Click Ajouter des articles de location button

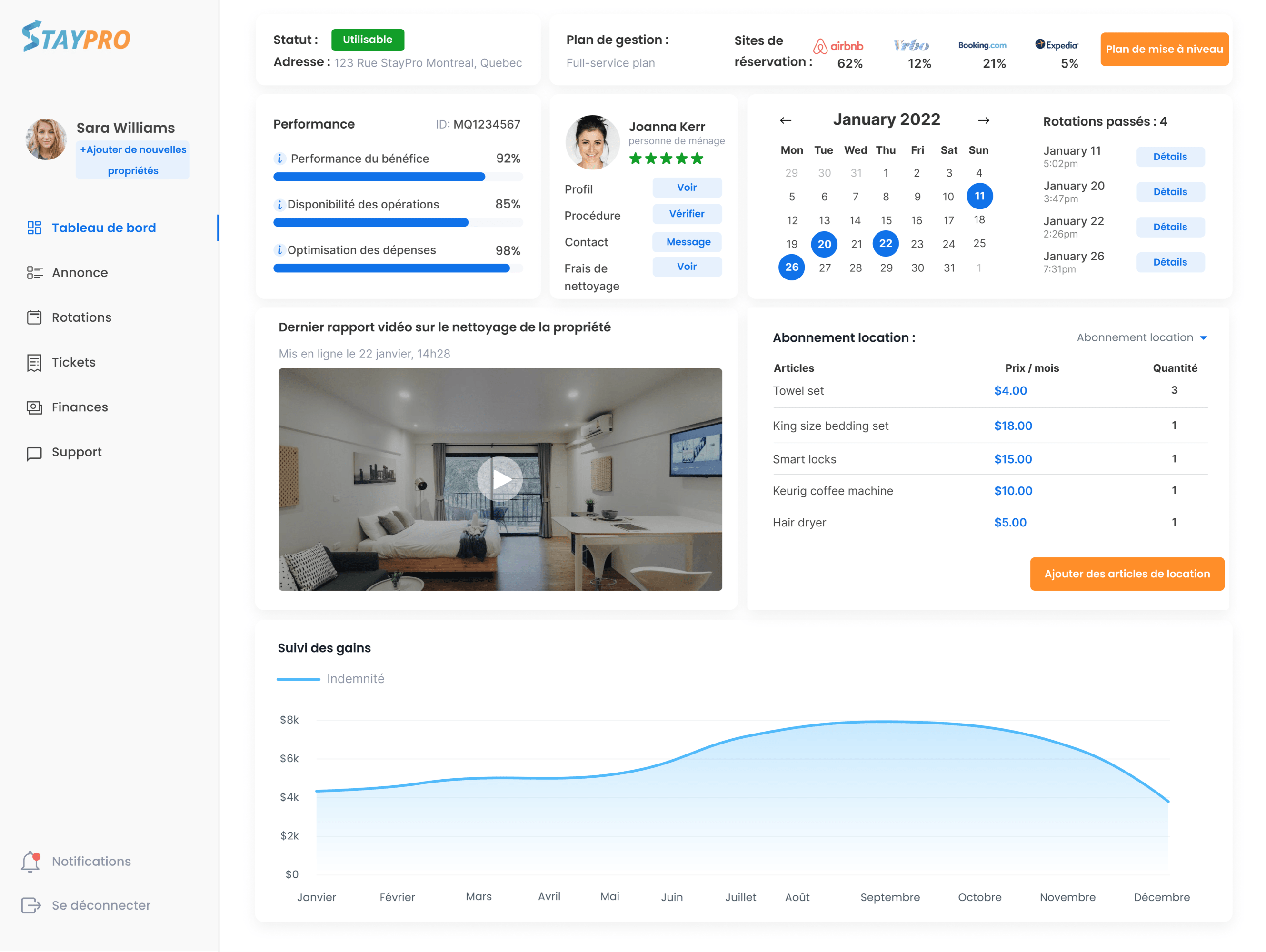(1127, 573)
